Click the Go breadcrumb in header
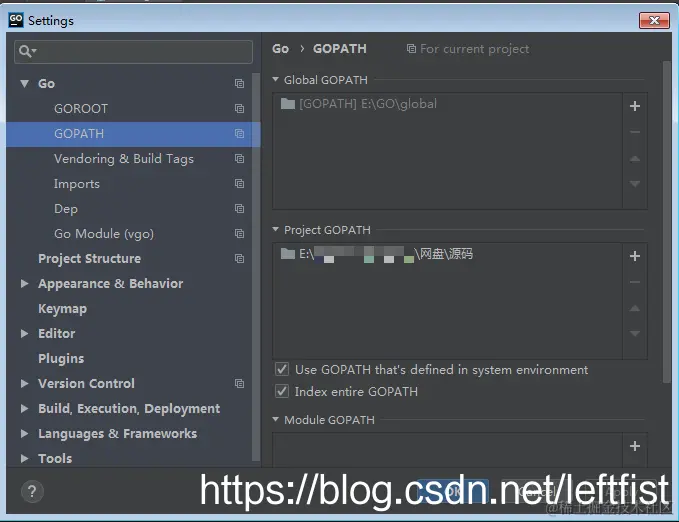The image size is (679, 522). point(281,49)
